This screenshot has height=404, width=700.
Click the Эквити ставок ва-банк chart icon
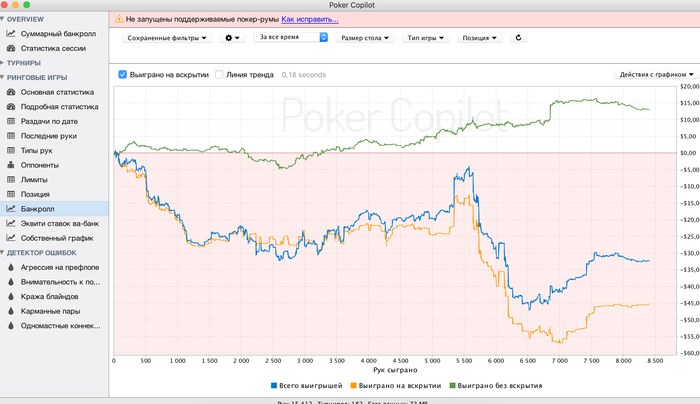11,223
